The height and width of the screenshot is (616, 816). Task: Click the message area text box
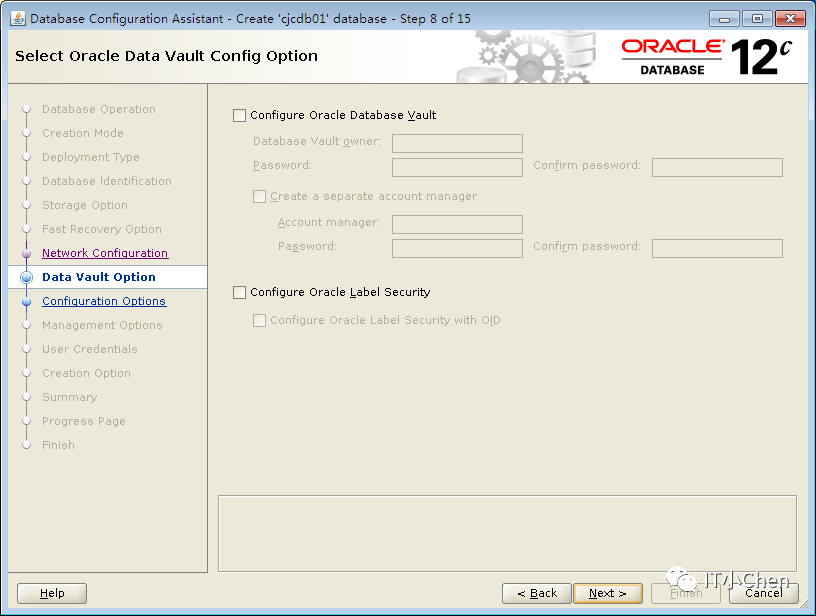507,533
